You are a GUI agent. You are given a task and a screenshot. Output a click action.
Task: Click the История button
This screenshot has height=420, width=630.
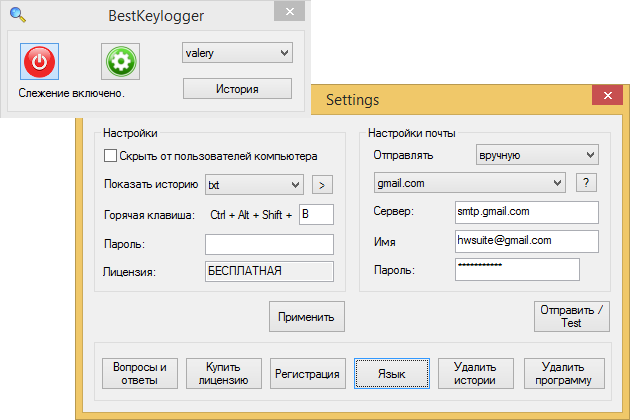[x=237, y=88]
